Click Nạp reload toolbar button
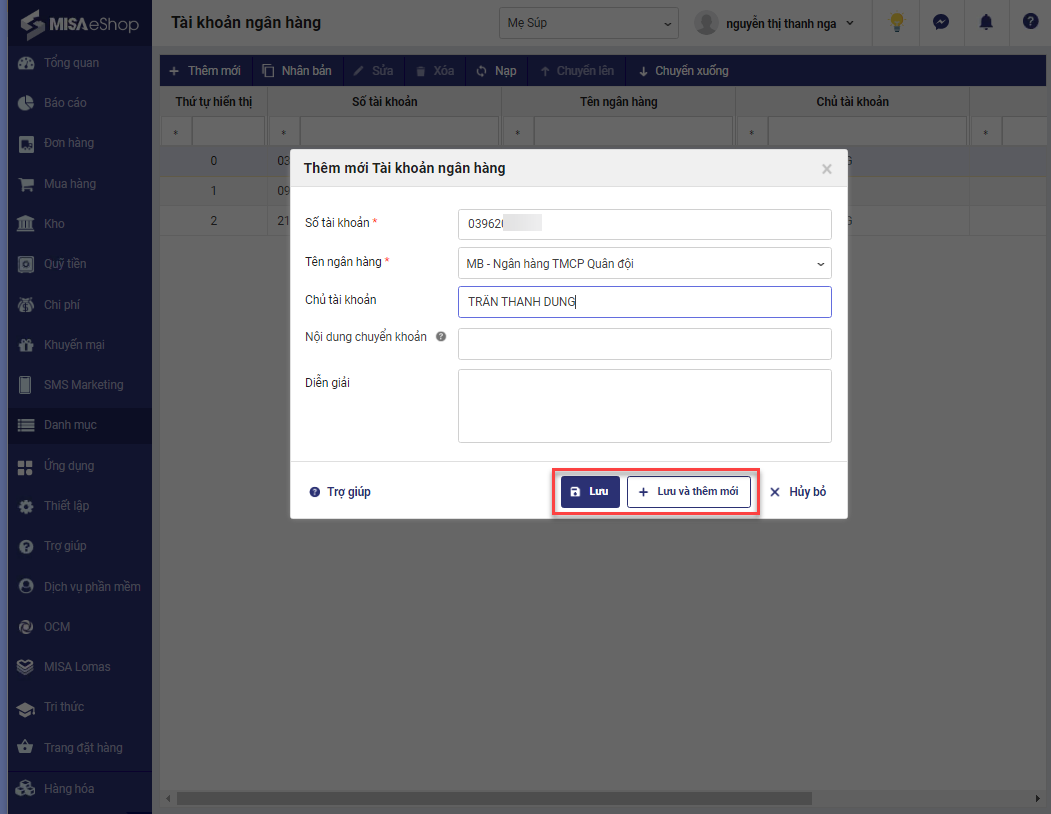 point(497,71)
